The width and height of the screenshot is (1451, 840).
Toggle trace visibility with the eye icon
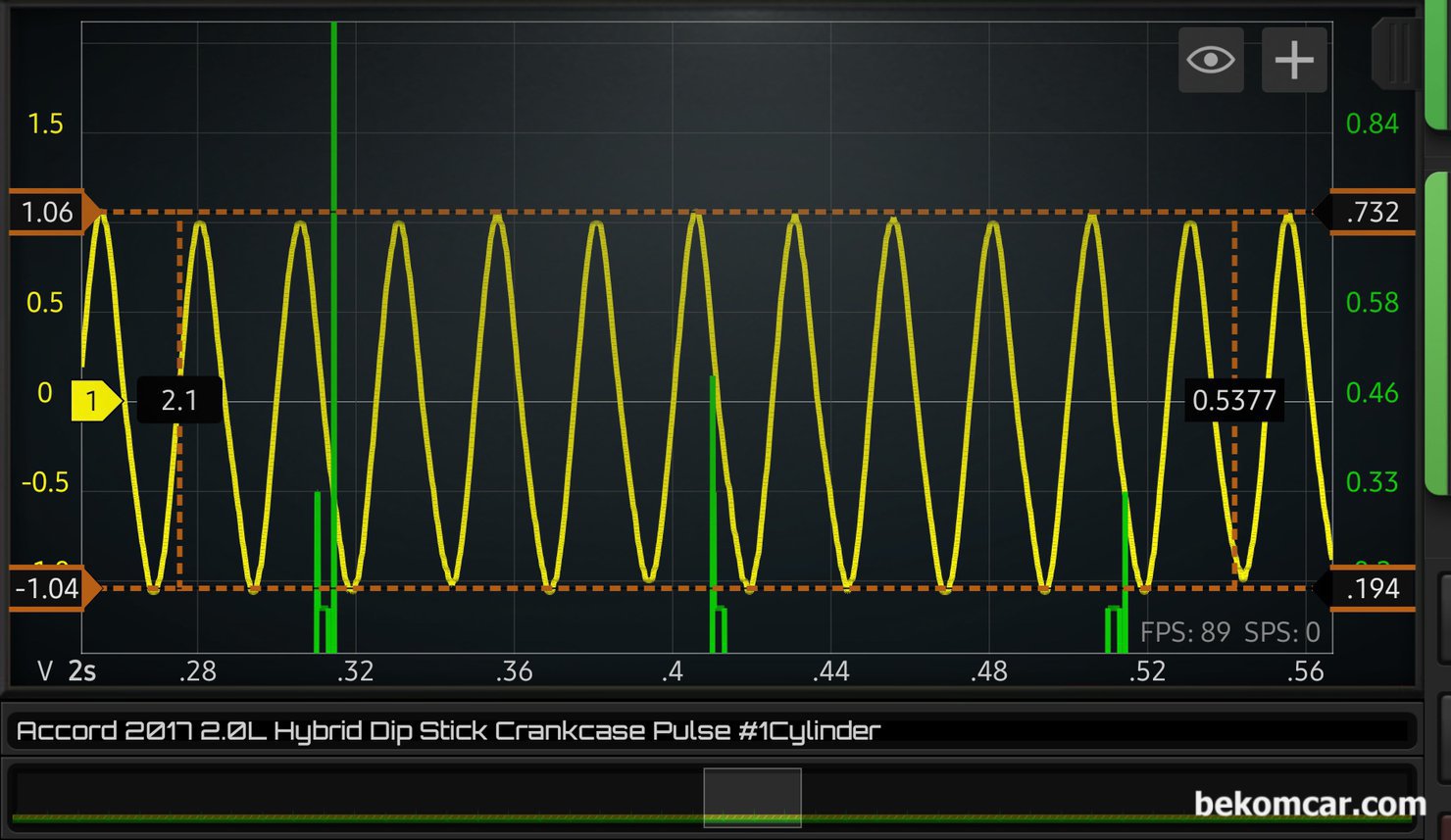pos(1211,60)
